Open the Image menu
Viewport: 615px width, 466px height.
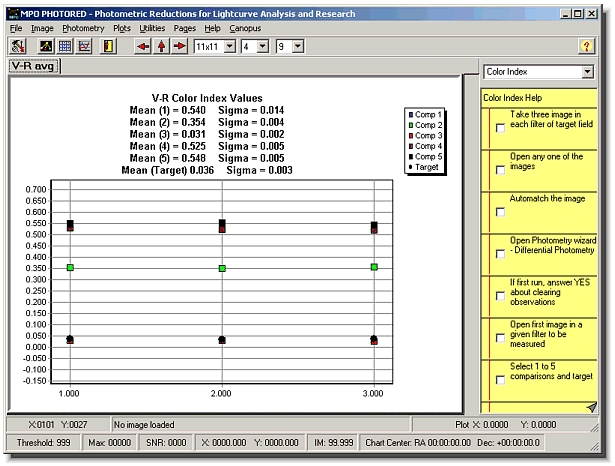point(42,28)
